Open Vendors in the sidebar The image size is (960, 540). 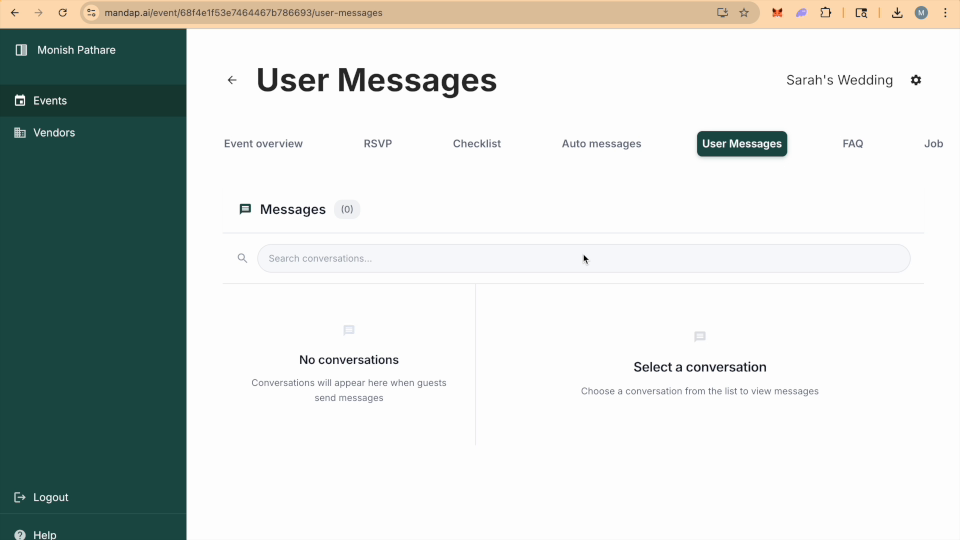(93, 132)
